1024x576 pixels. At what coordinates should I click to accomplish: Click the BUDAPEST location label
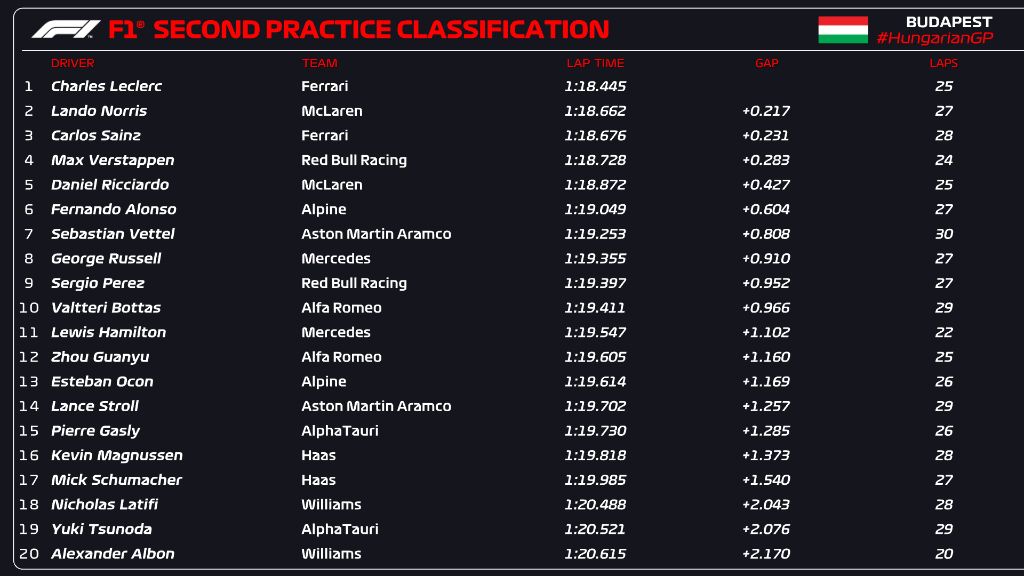tap(948, 21)
